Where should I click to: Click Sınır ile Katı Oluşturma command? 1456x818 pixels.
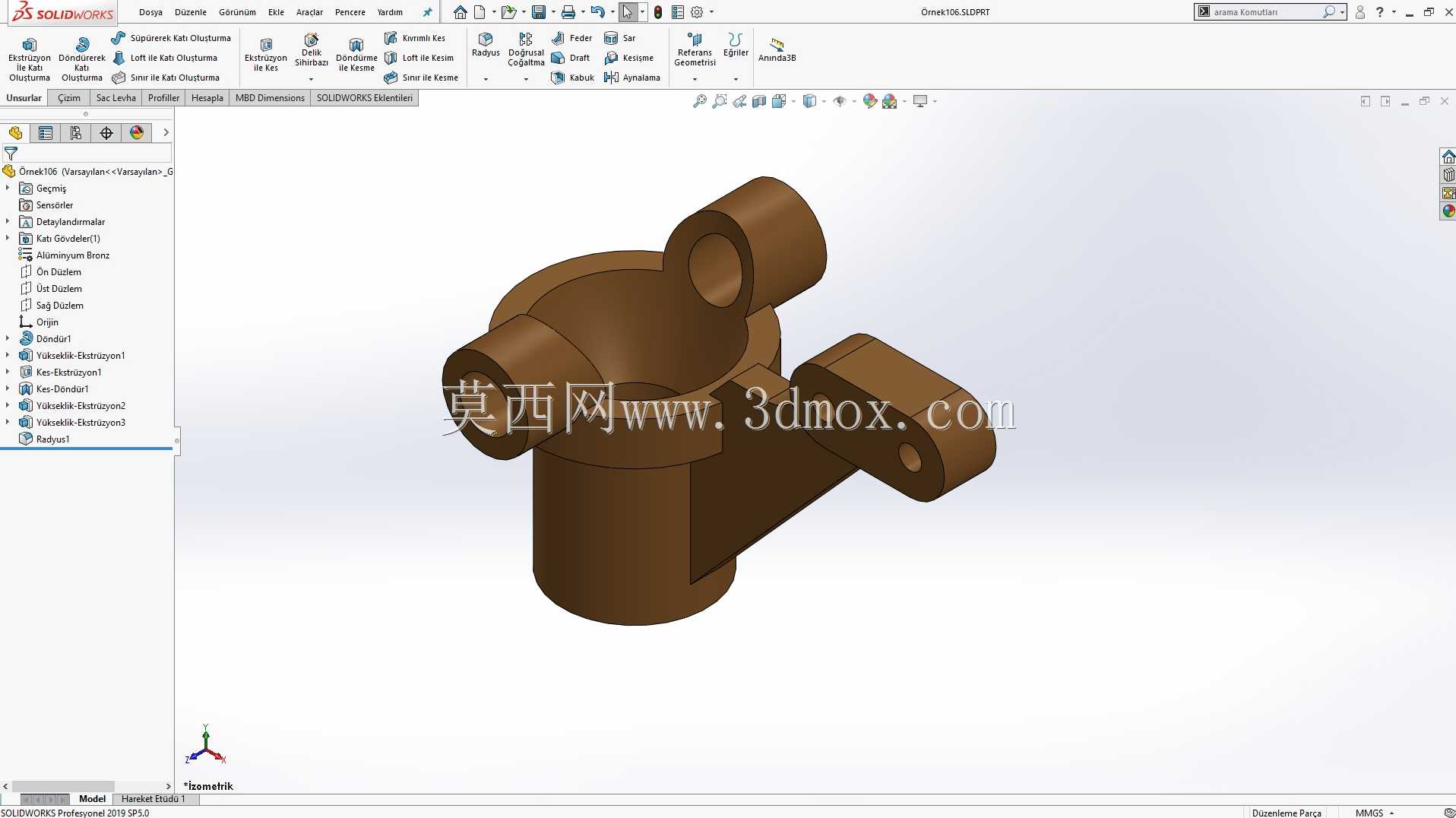(x=166, y=78)
